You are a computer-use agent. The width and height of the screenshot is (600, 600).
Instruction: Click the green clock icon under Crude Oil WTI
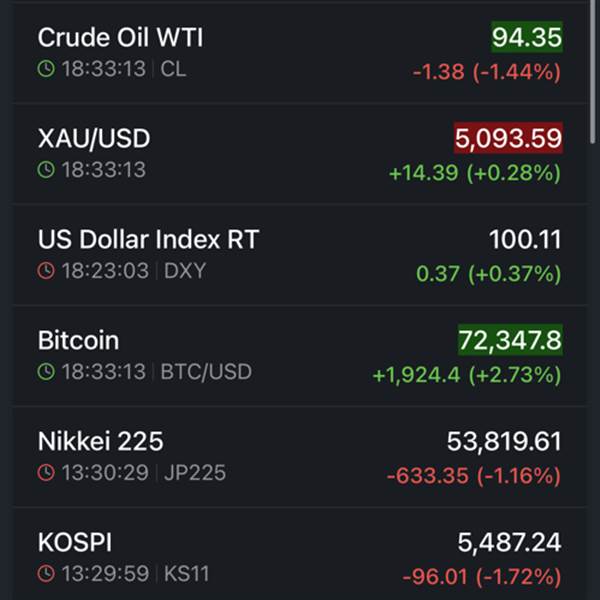point(46,70)
